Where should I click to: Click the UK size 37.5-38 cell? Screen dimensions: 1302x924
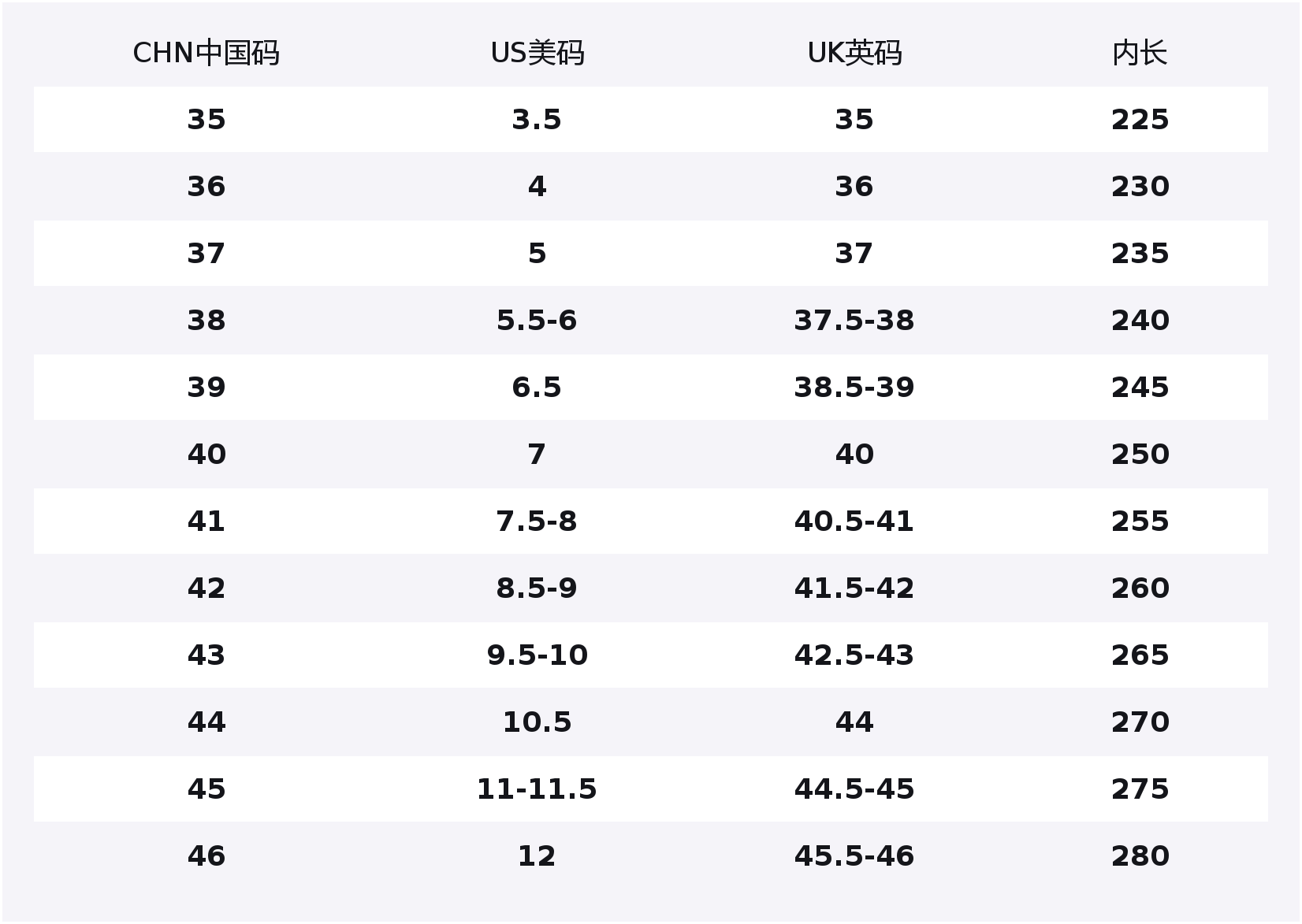[x=854, y=321]
